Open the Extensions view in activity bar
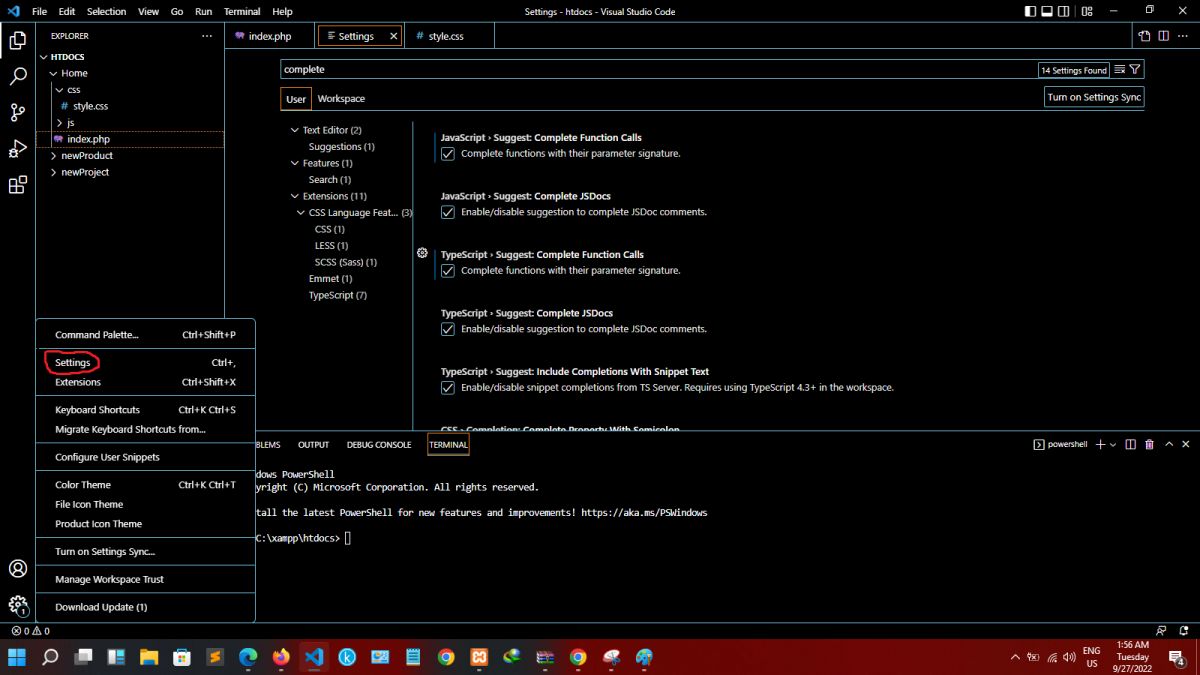The width and height of the screenshot is (1200, 675). click(x=17, y=185)
